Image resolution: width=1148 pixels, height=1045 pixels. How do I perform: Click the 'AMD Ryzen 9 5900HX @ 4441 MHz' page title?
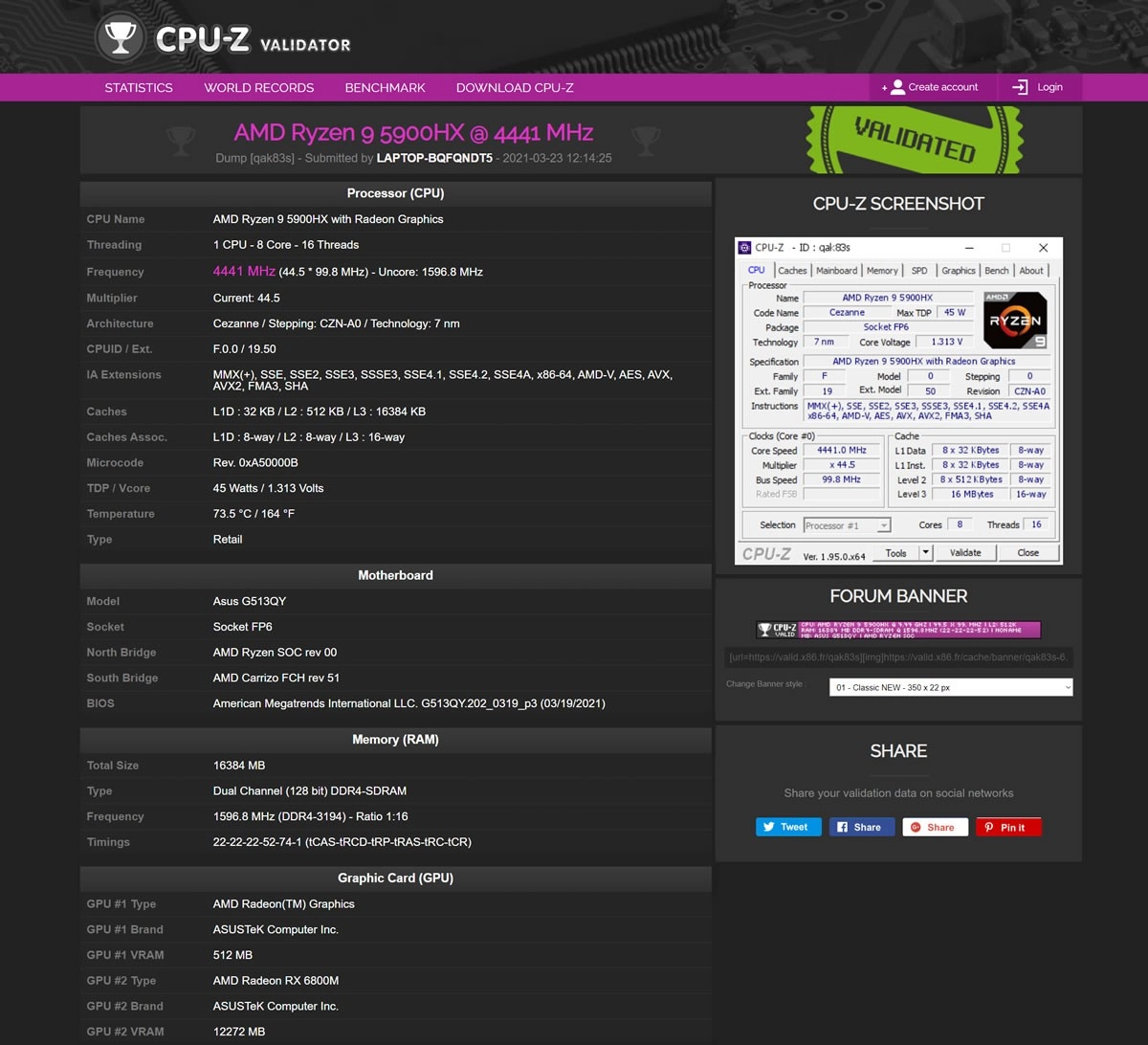(x=414, y=132)
